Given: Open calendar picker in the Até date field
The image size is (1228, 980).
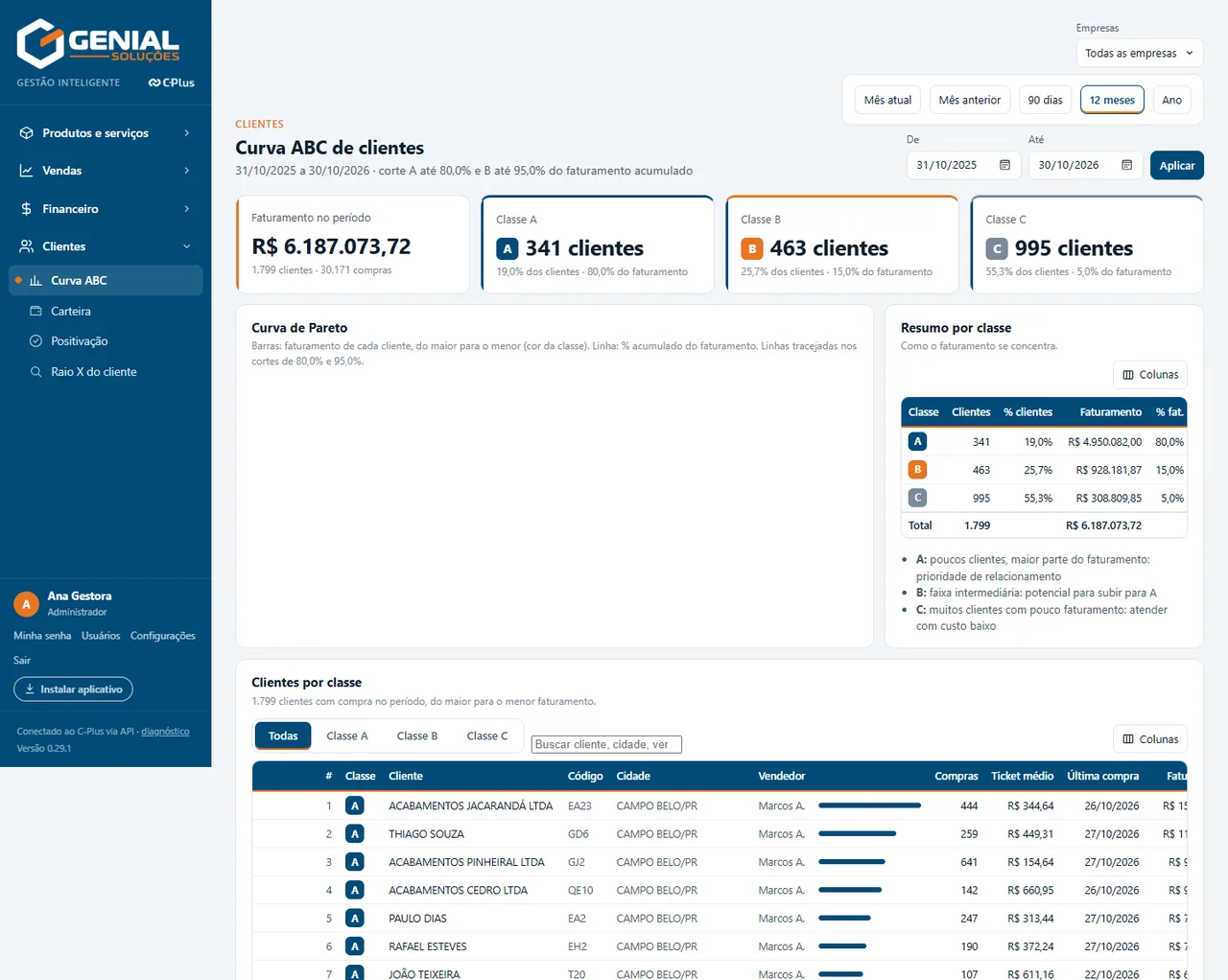Looking at the screenshot, I should [1126, 165].
